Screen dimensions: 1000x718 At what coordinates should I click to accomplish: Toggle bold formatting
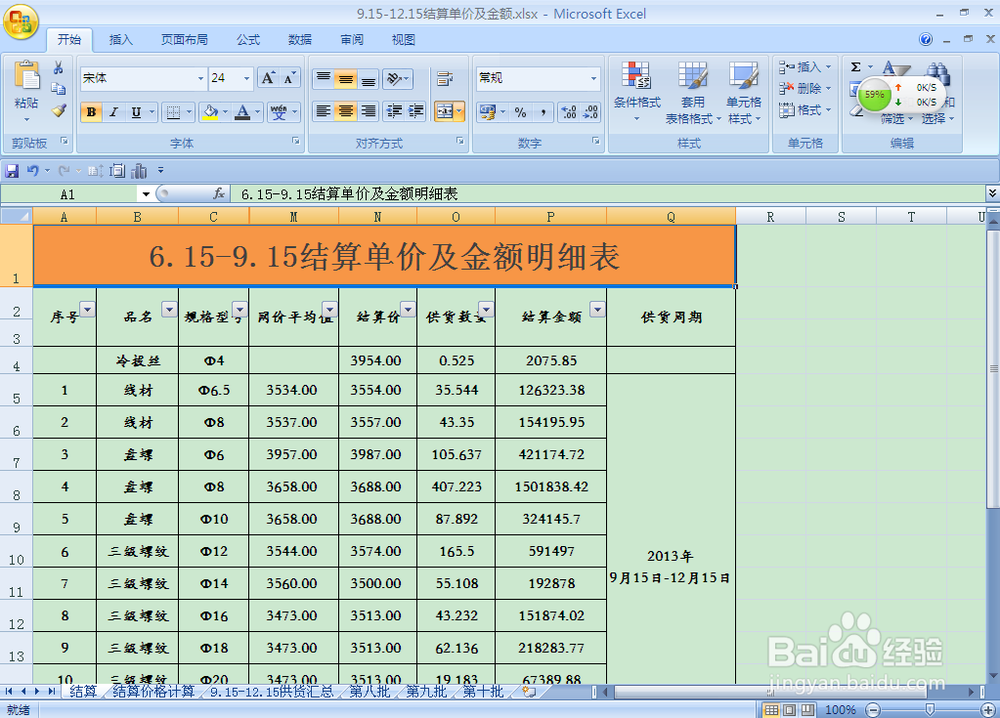pyautogui.click(x=91, y=112)
